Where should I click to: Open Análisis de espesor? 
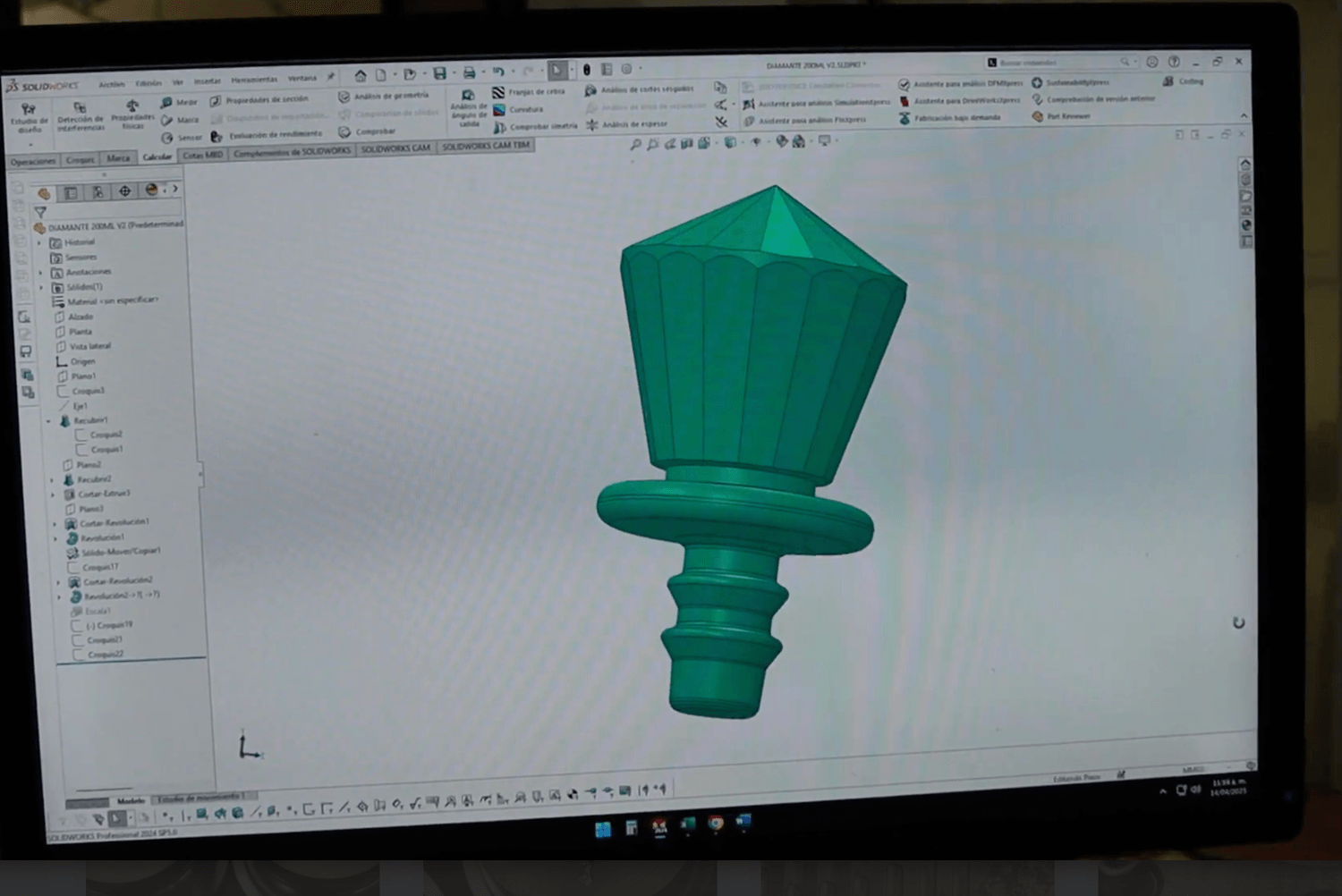626,124
